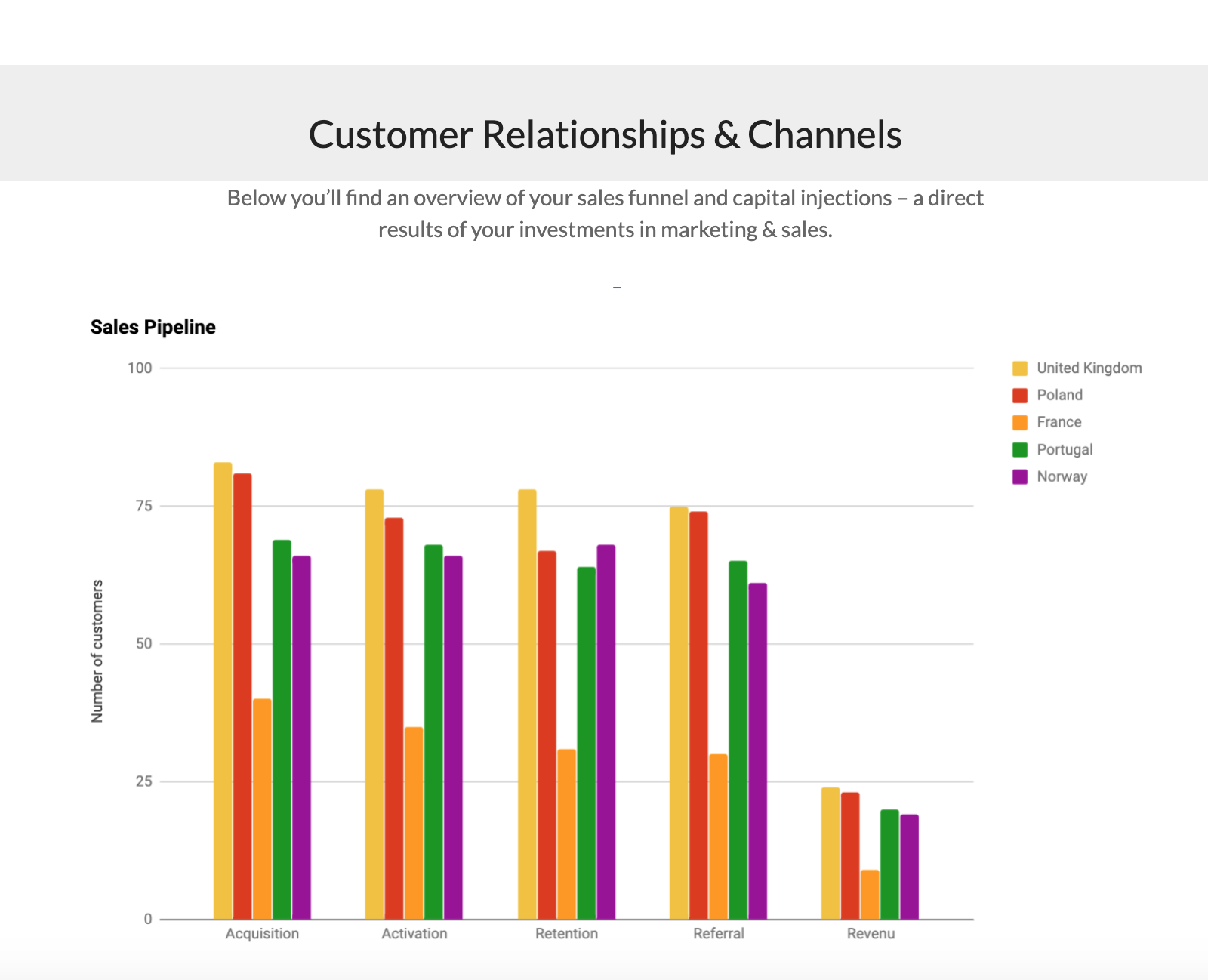Click the France bar in Activation
This screenshot has height=980, width=1208.
tap(414, 823)
